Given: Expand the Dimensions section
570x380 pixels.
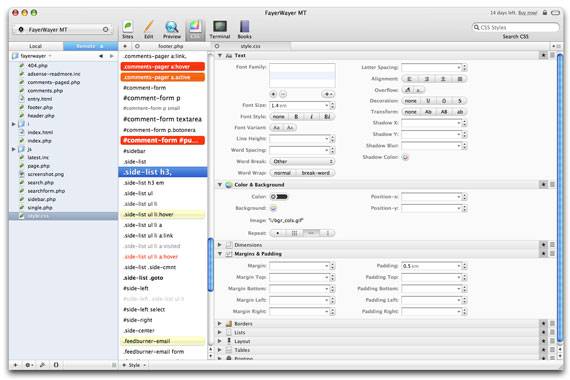Looking at the screenshot, I should pyautogui.click(x=220, y=245).
